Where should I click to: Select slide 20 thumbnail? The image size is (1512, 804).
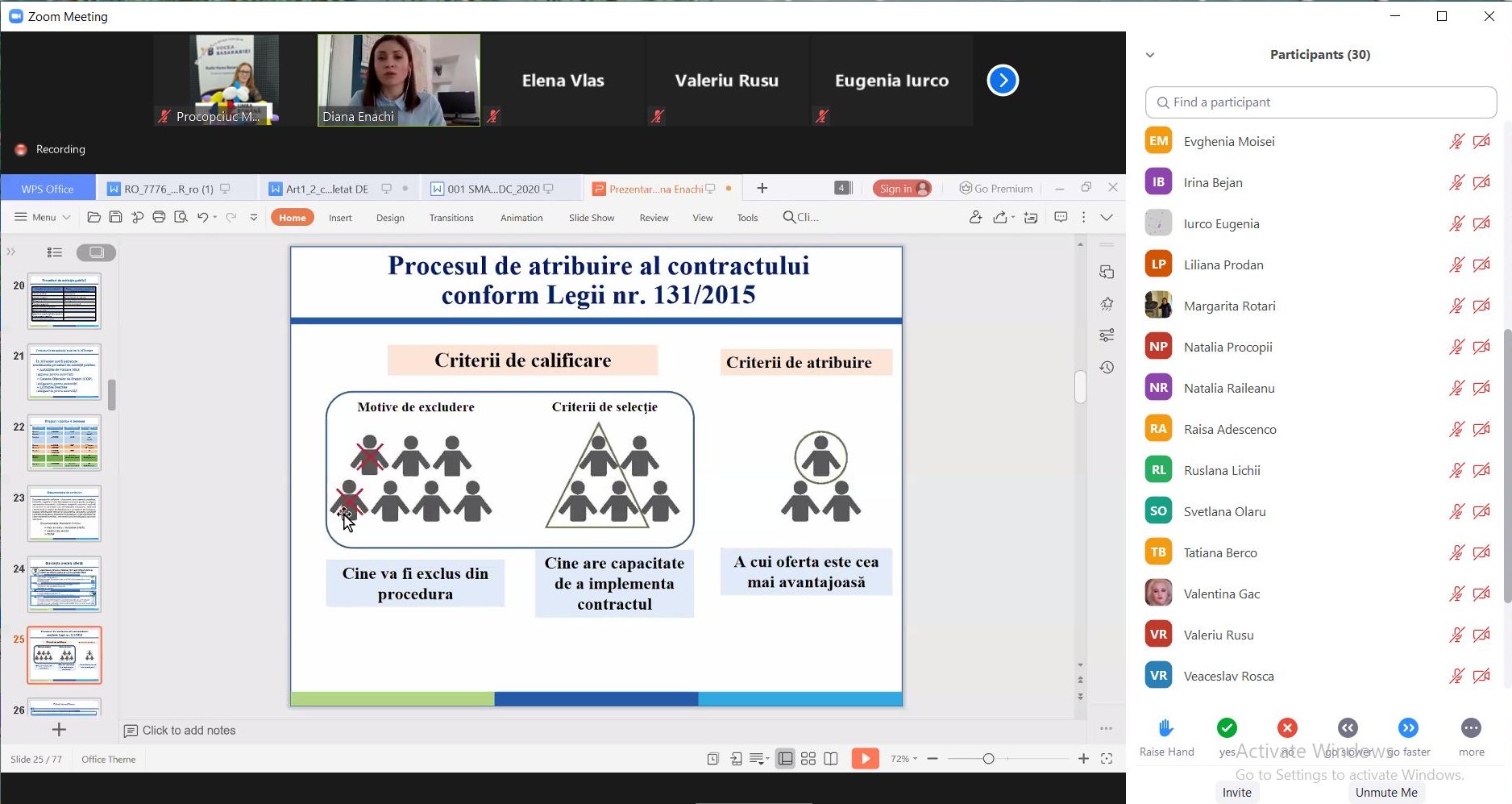64,301
